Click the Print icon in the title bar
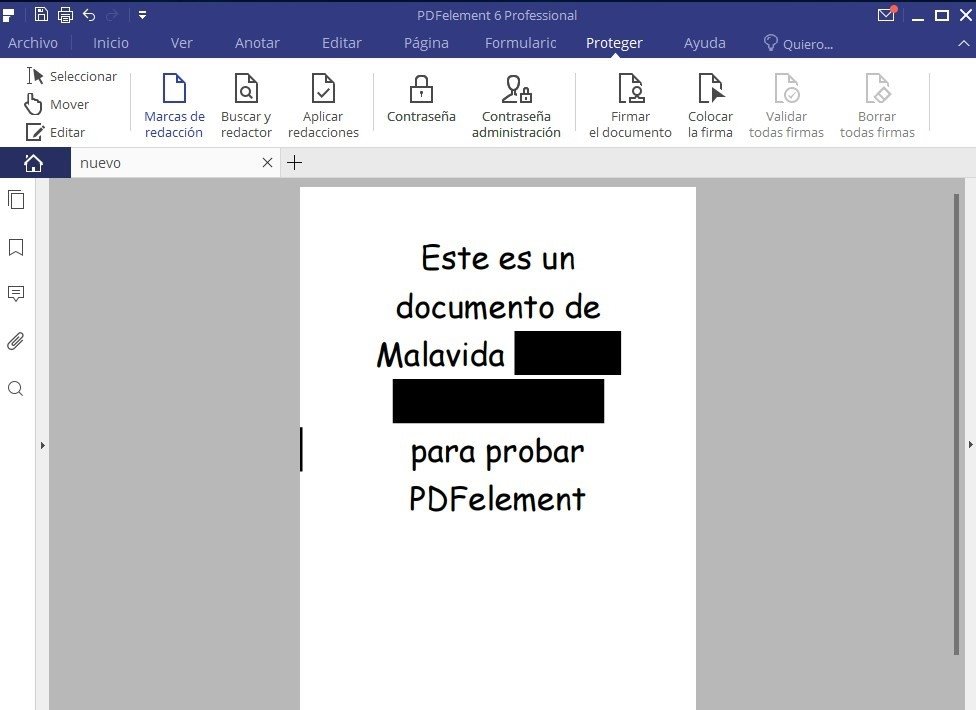The height and width of the screenshot is (710, 976). pos(65,14)
